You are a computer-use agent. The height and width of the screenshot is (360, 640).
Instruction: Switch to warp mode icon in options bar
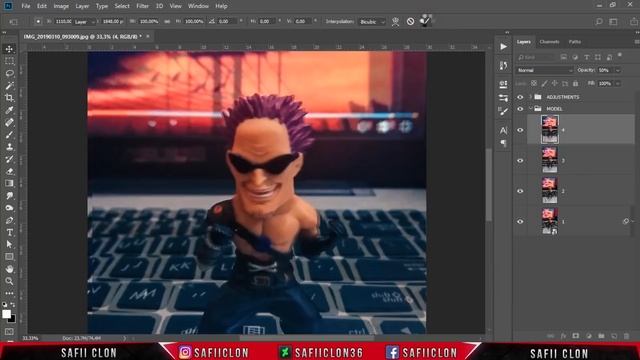(x=395, y=21)
